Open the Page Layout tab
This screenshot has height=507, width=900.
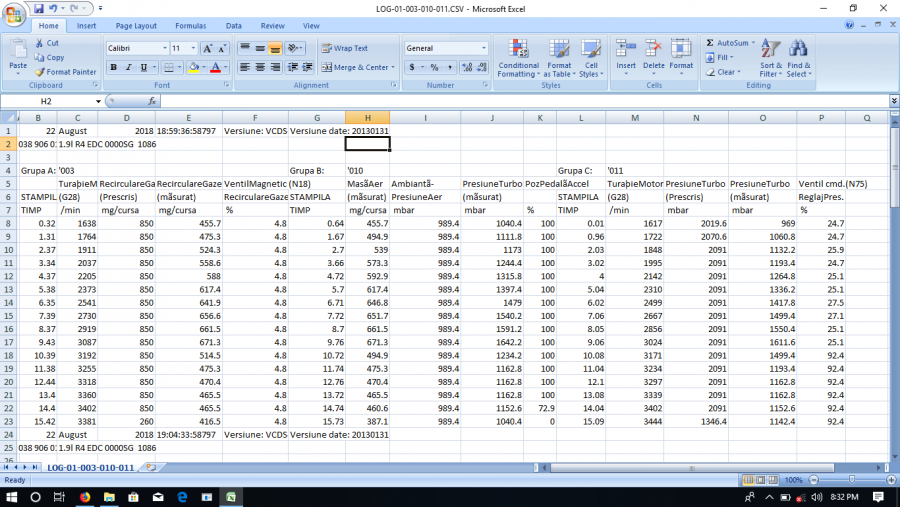point(136,25)
